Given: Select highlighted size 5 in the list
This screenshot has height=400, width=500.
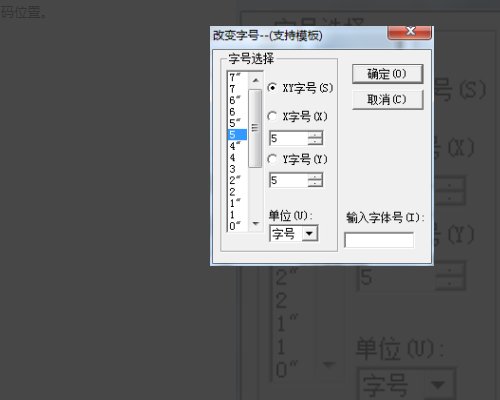Looking at the screenshot, I should pos(237,135).
